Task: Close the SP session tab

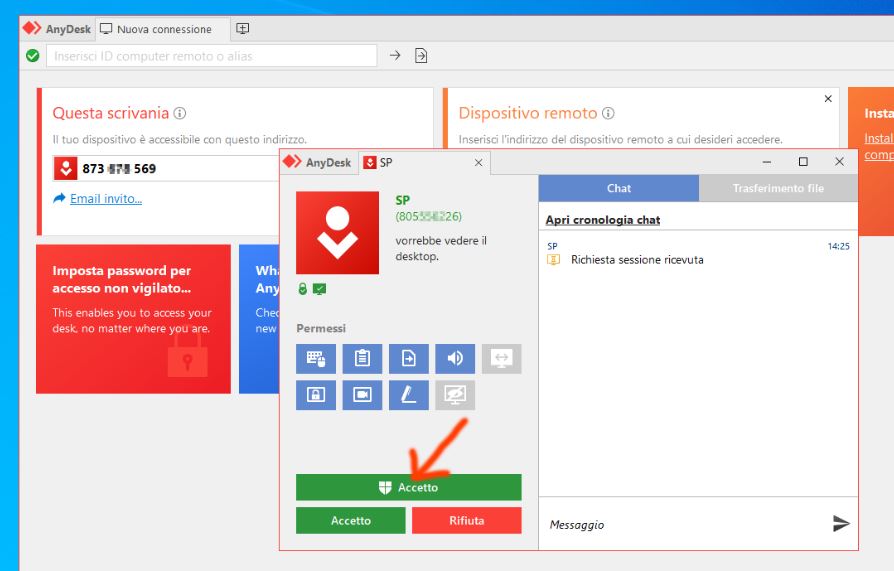Action: [478, 163]
